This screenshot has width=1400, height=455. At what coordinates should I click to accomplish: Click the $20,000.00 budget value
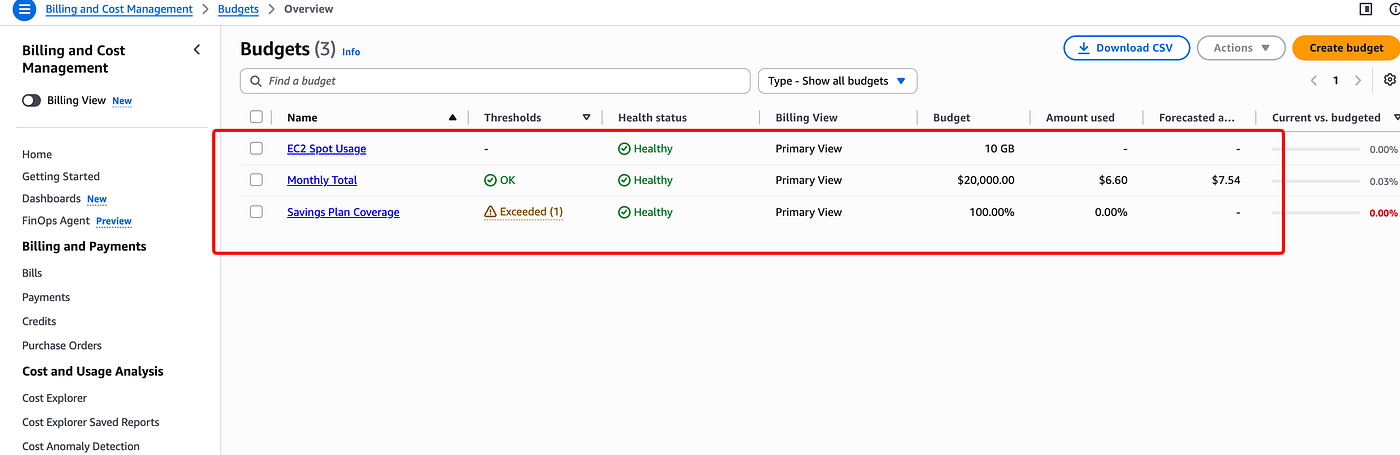(x=985, y=180)
